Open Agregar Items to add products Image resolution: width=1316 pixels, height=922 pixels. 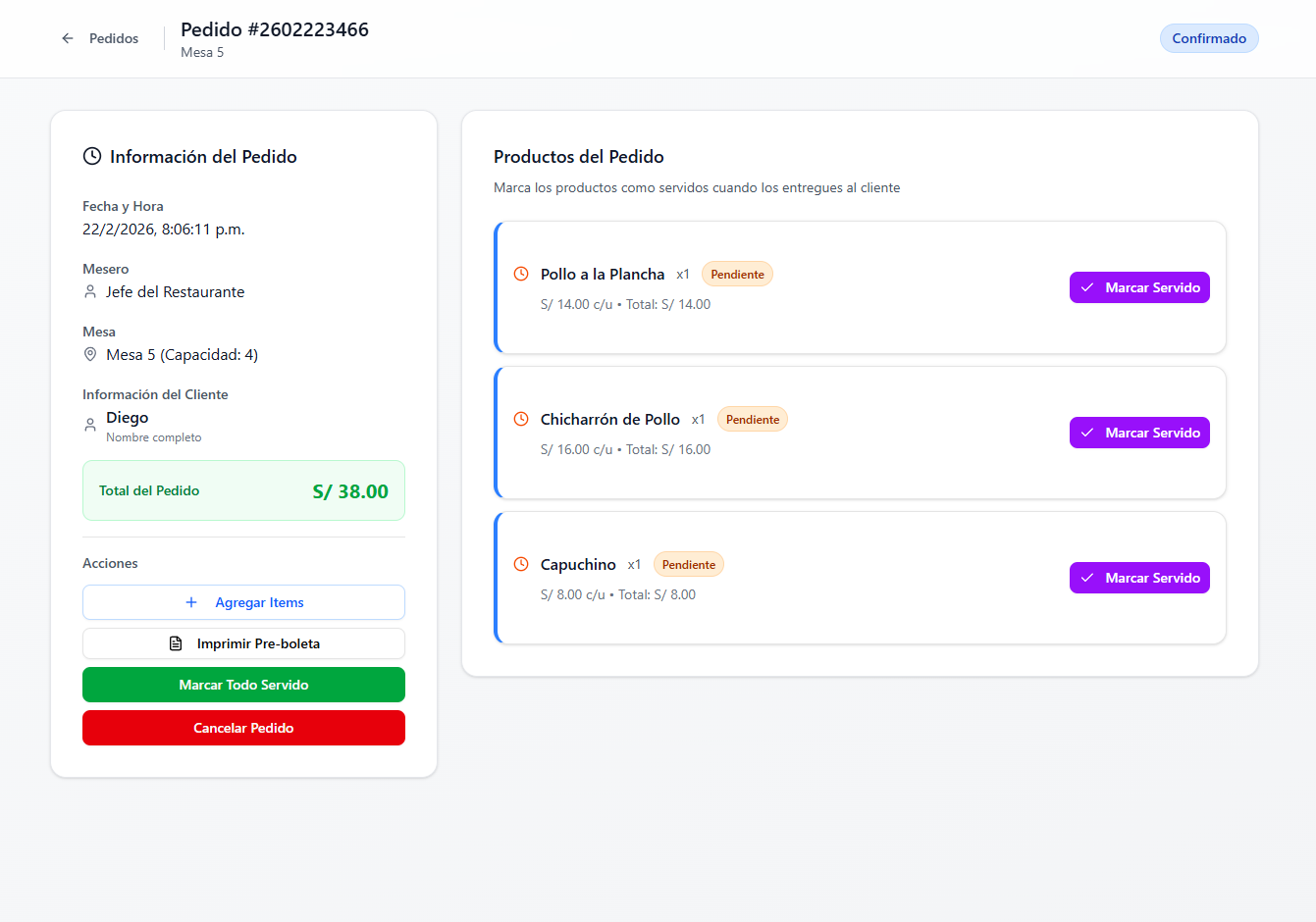(x=243, y=601)
